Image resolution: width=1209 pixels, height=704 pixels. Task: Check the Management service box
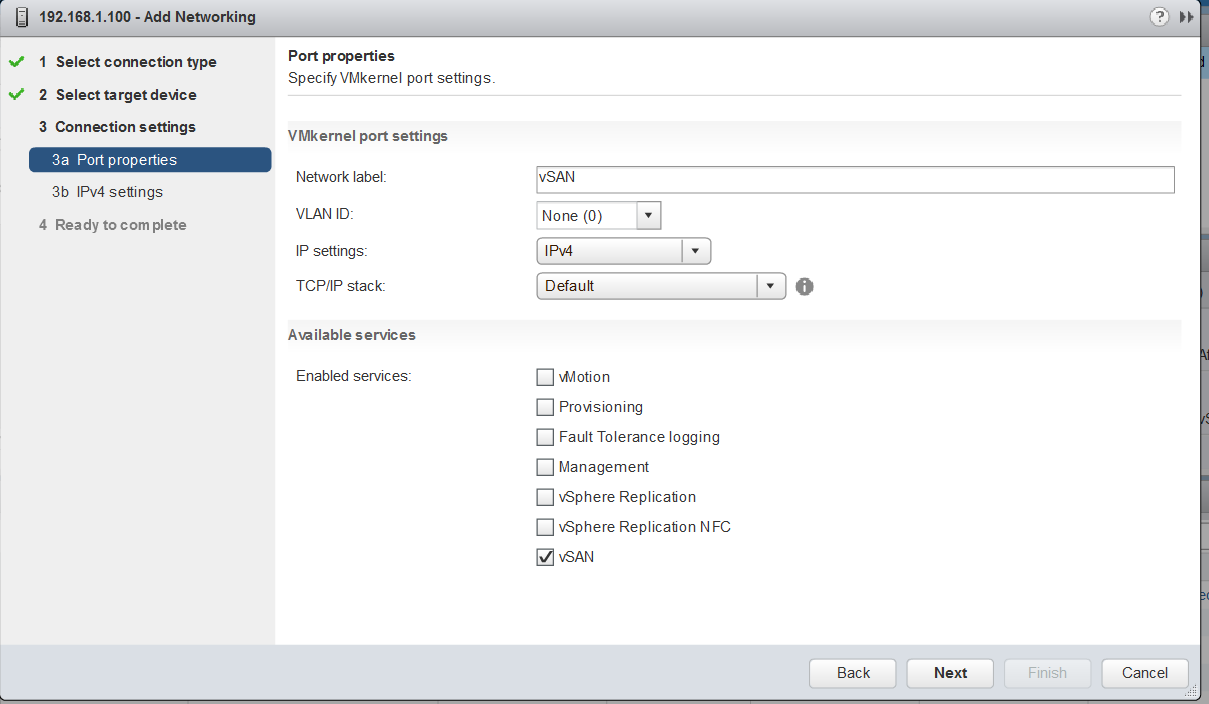[545, 467]
